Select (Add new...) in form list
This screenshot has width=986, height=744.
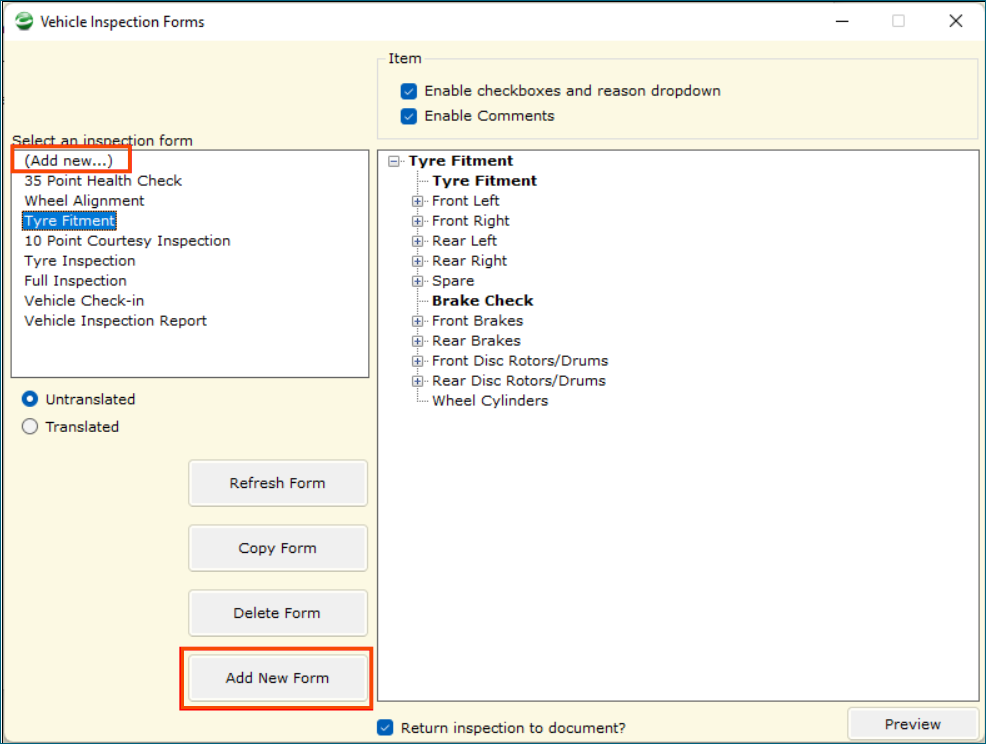[69, 160]
